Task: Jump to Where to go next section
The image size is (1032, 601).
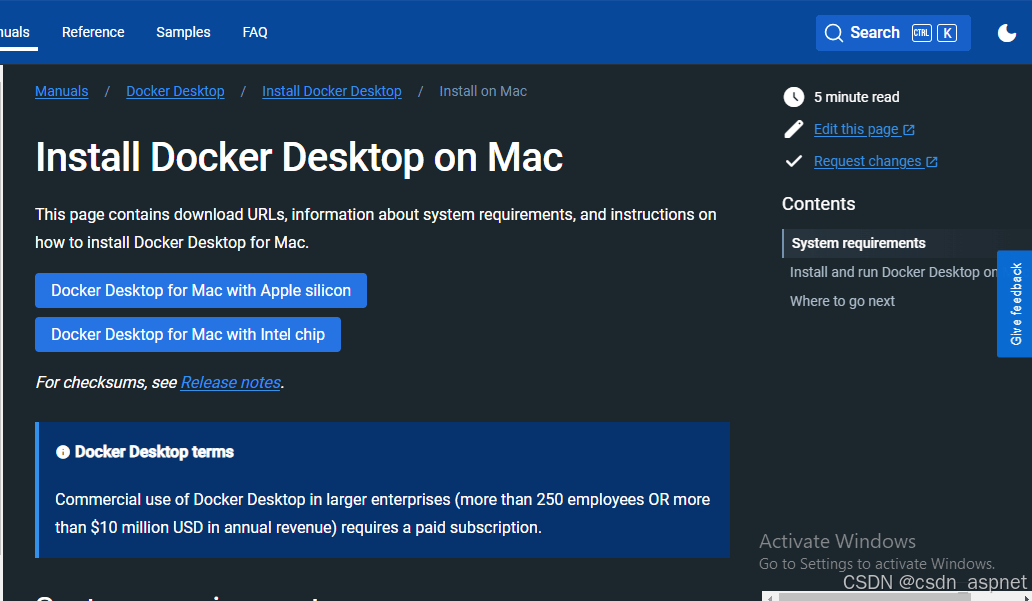Action: 842,301
